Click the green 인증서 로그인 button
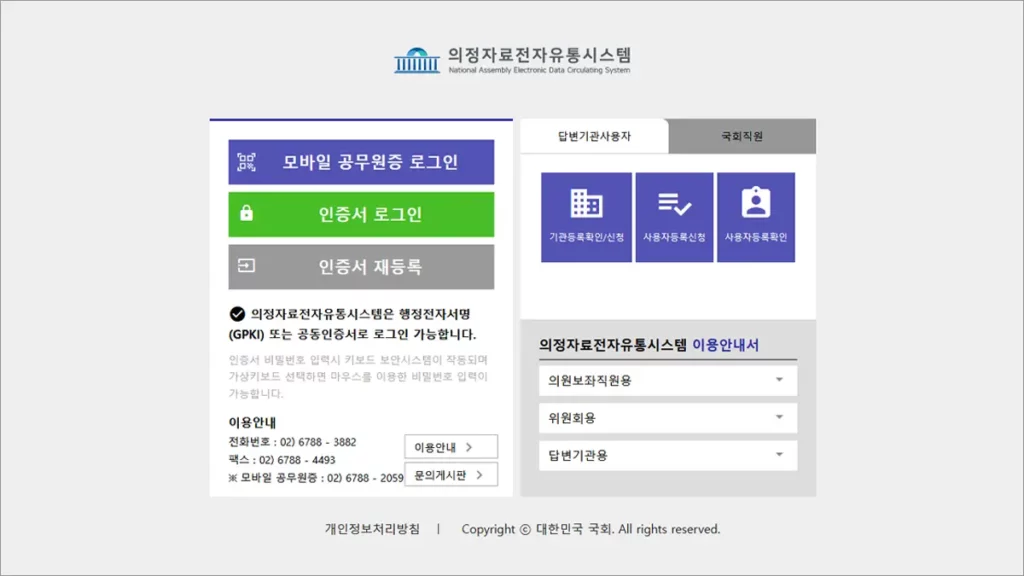The image size is (1024, 576). [361, 214]
